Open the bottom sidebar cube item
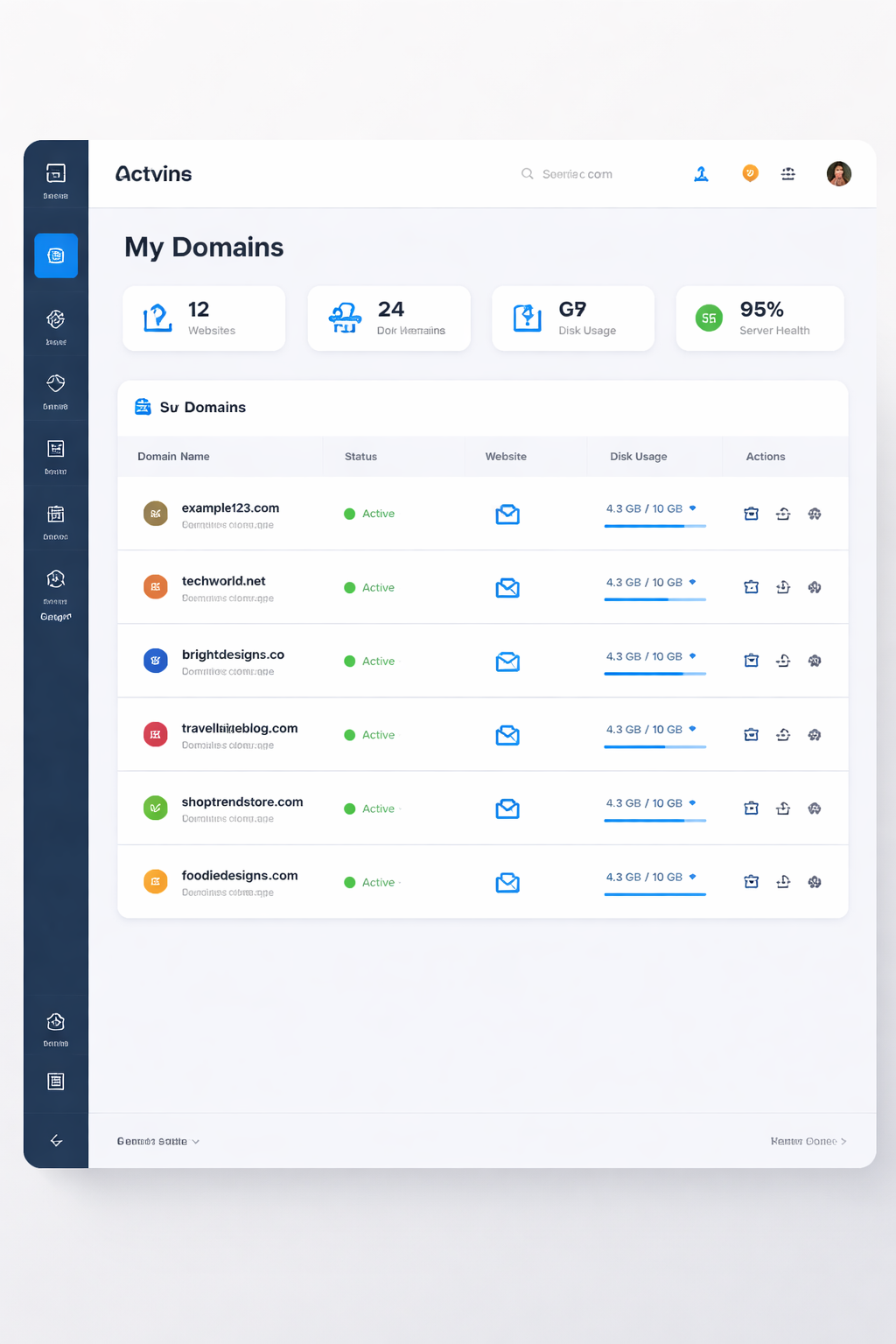 [x=56, y=1029]
